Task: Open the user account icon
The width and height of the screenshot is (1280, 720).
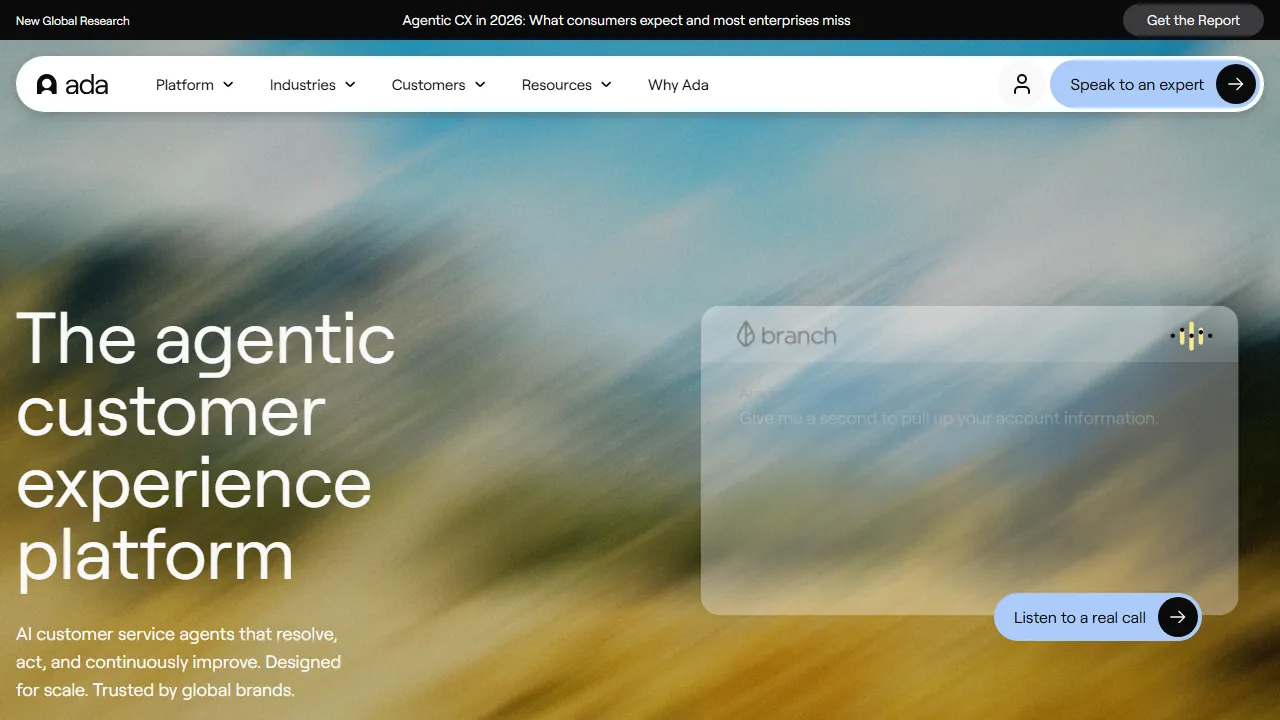Action: 1021,84
